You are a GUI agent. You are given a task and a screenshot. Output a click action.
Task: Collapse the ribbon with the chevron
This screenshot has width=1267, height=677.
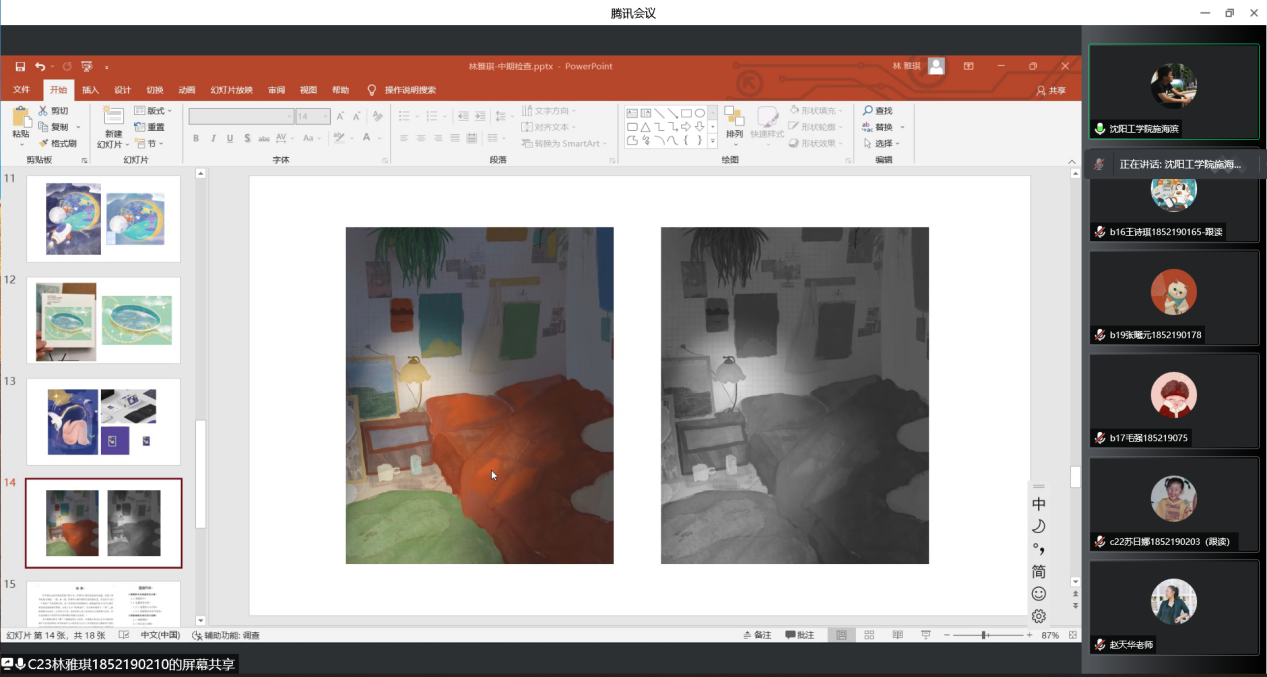point(1071,160)
